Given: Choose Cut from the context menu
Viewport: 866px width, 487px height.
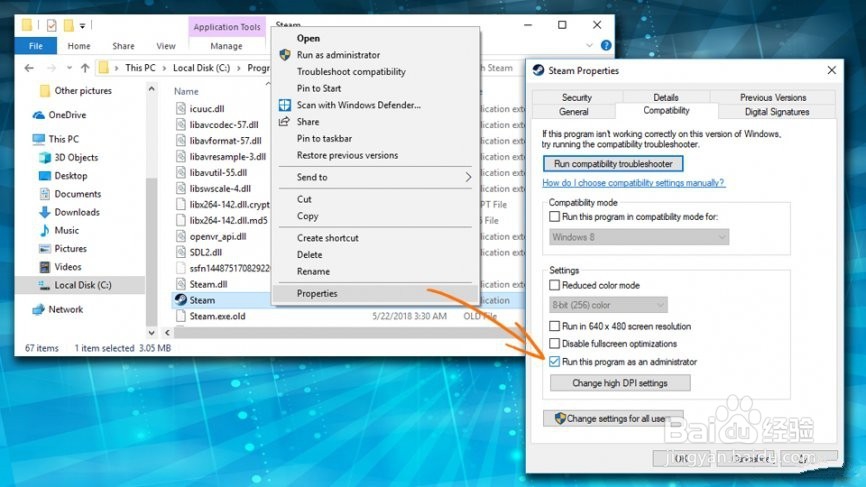Looking at the screenshot, I should click(304, 199).
